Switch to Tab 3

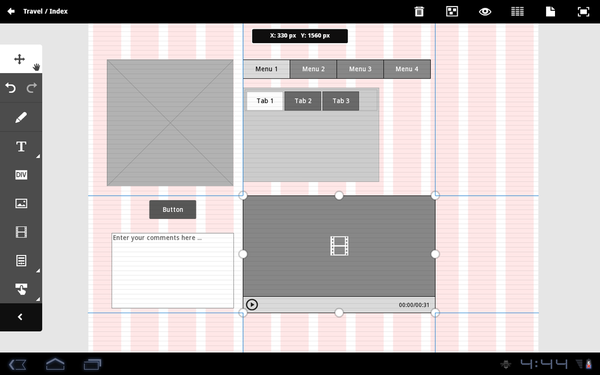tap(341, 101)
